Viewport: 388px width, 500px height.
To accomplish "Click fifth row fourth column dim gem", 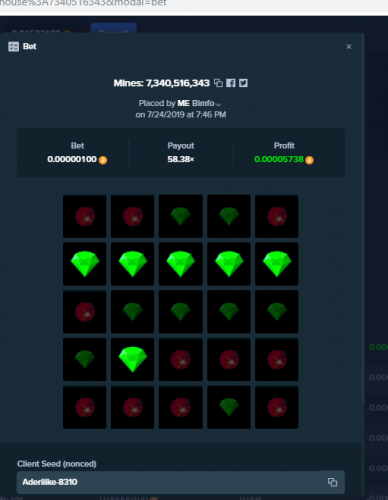I will (229, 407).
